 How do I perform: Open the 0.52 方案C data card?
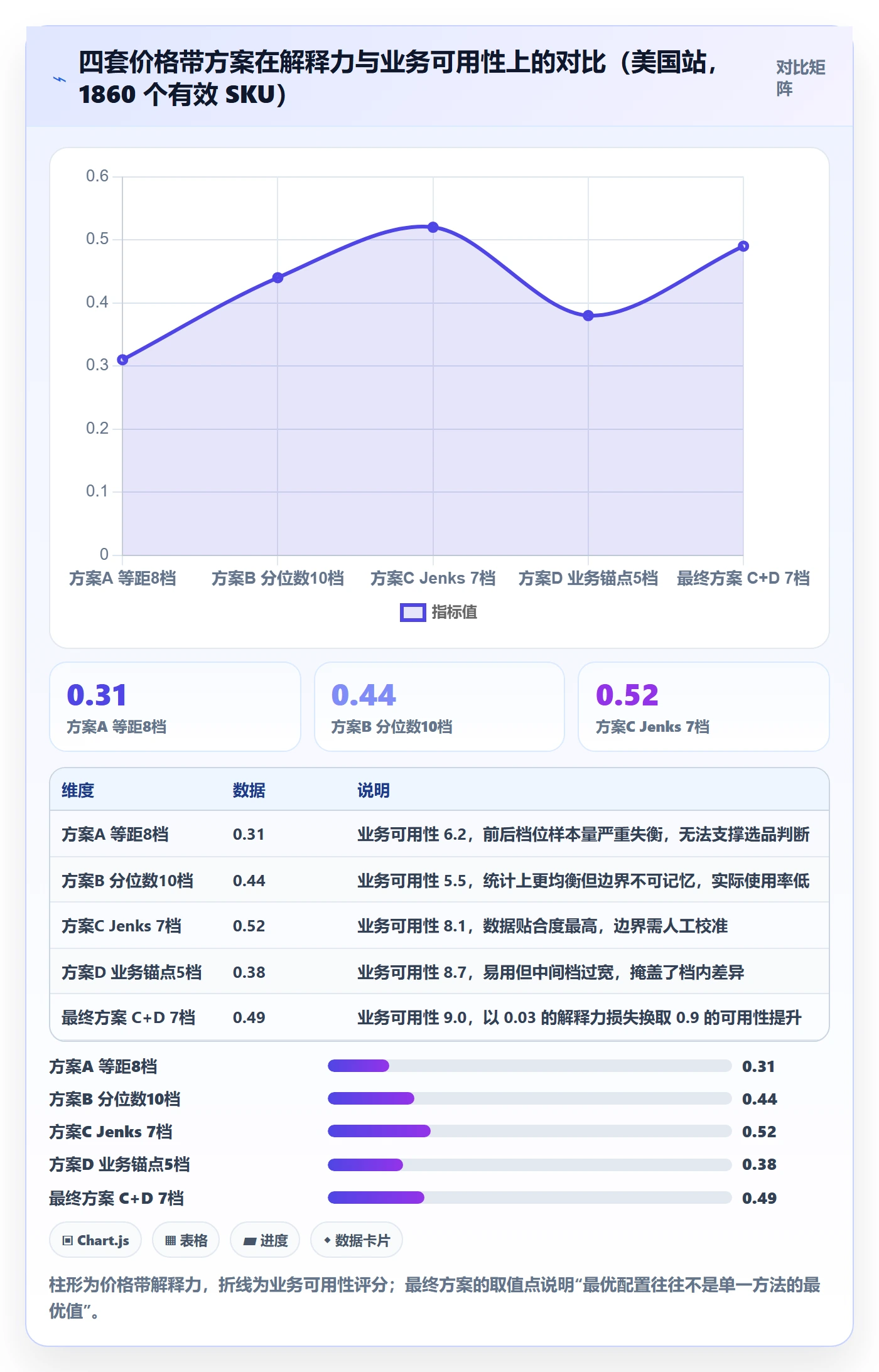pos(704,707)
